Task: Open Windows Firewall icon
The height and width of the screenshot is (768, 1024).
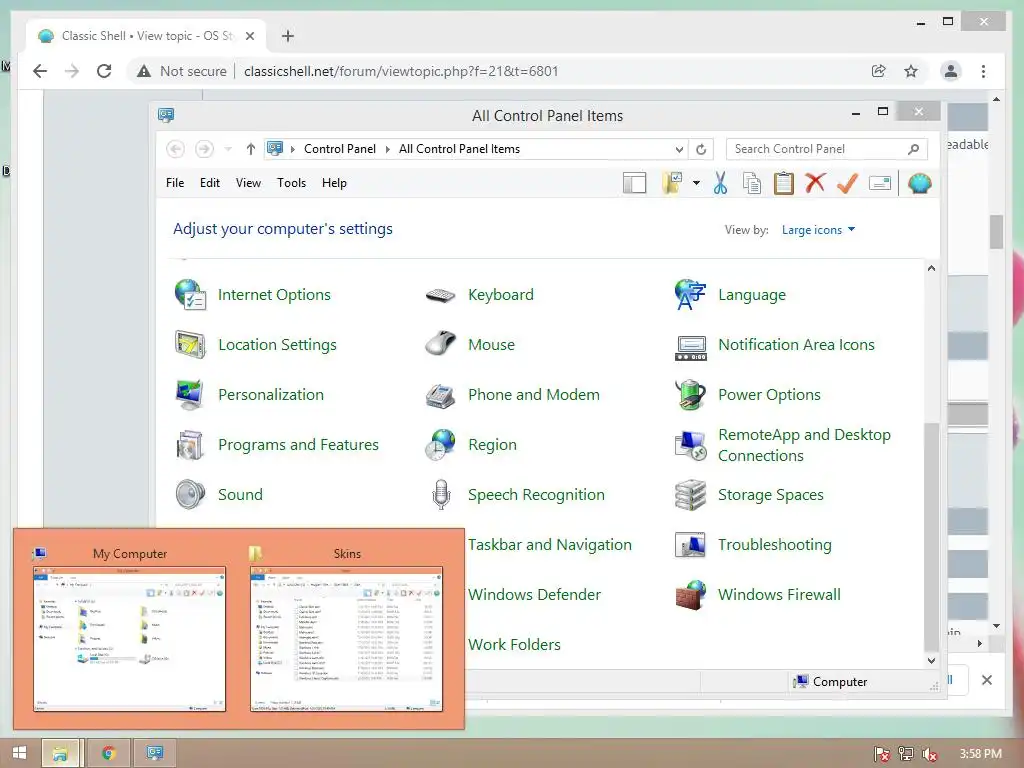Action: click(x=690, y=594)
